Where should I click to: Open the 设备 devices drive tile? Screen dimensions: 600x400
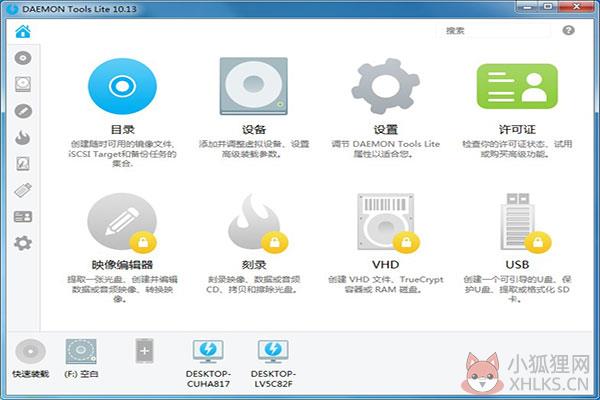coord(253,86)
